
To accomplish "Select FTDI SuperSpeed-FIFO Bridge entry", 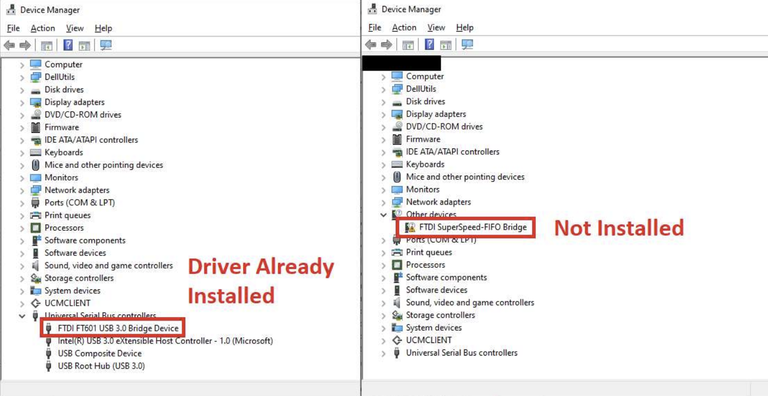I will [473, 227].
